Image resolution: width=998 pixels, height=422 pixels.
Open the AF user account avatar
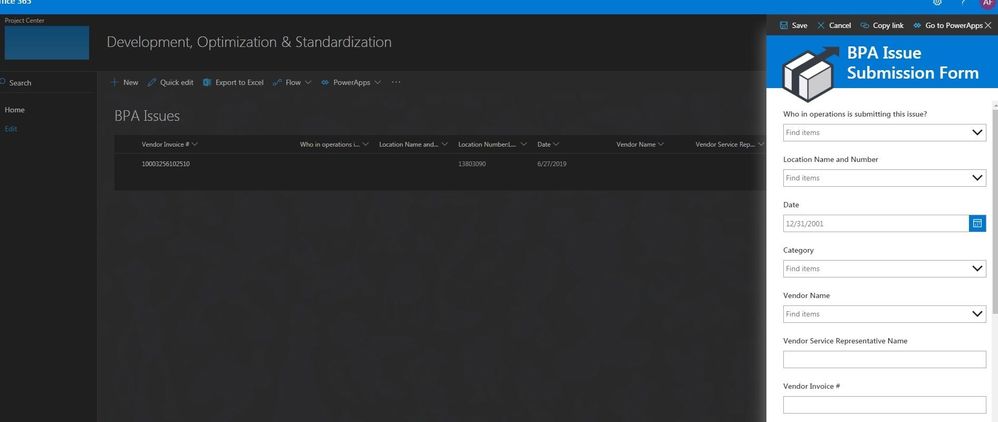coord(987,3)
